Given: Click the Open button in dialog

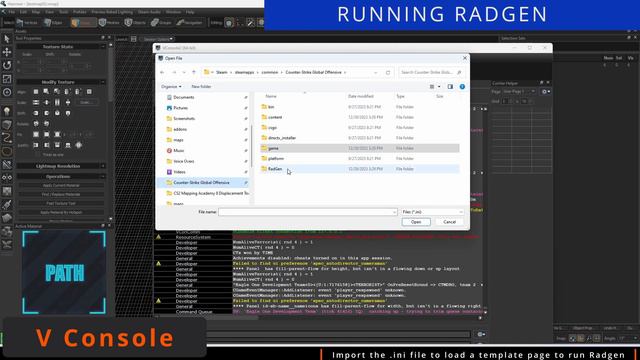Looking at the screenshot, I should [x=416, y=222].
